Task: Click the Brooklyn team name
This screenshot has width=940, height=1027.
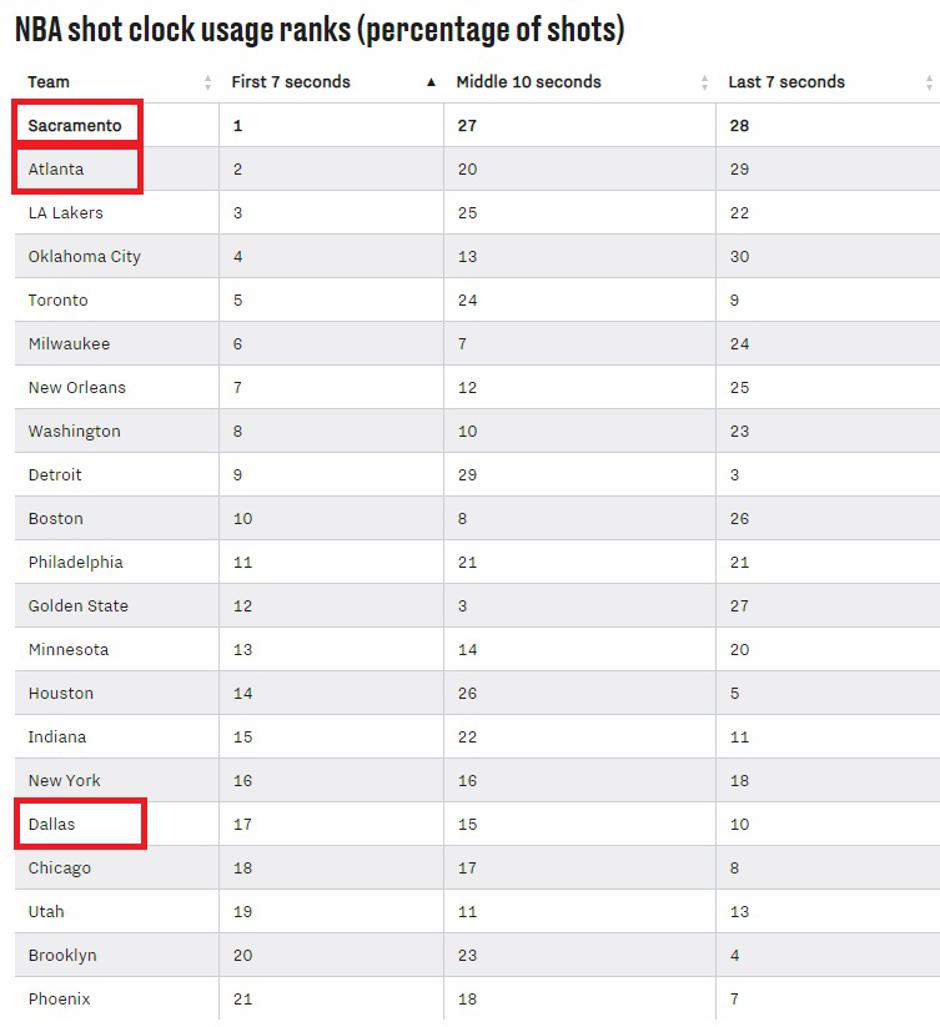Action: pyautogui.click(x=62, y=955)
